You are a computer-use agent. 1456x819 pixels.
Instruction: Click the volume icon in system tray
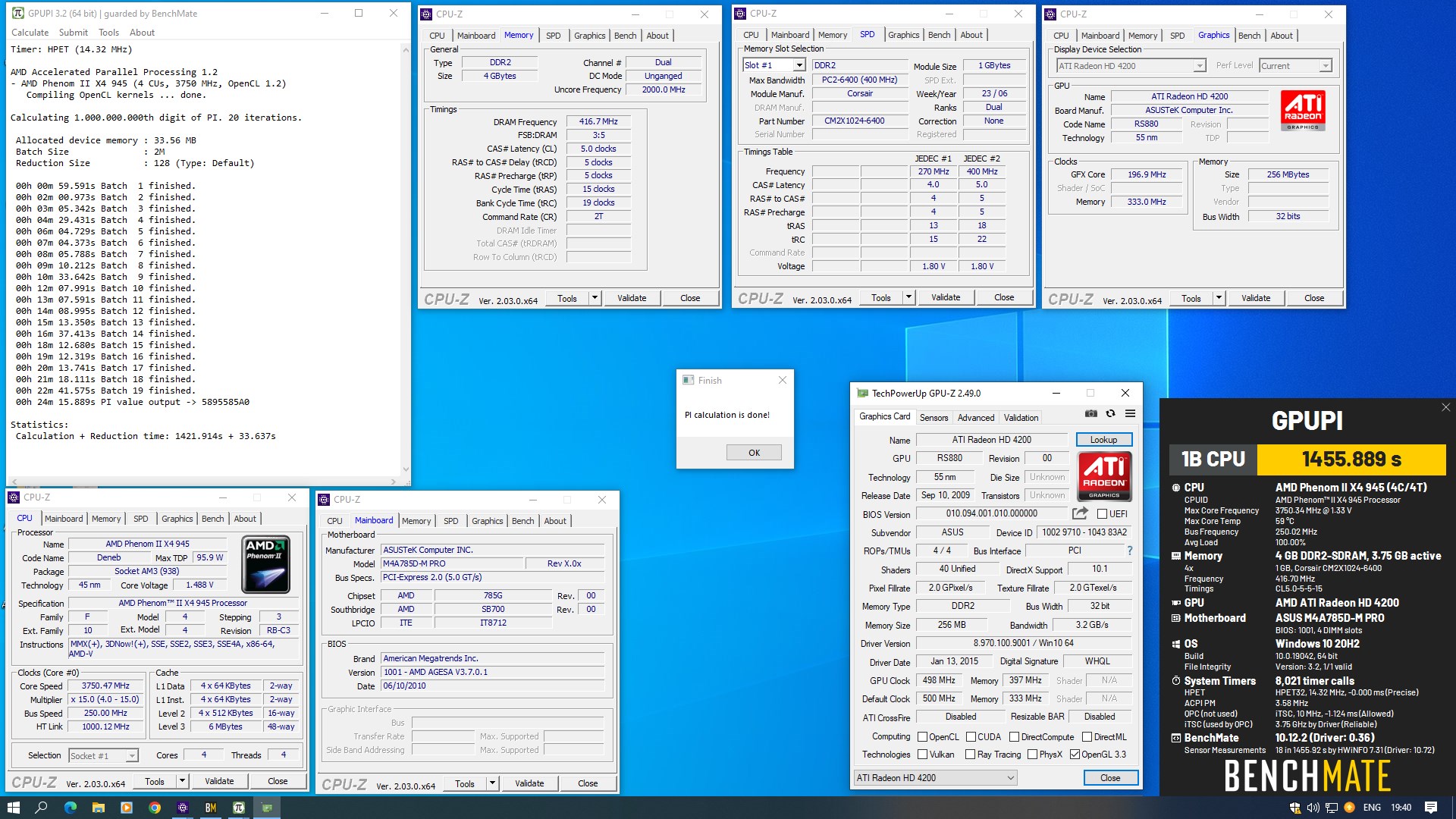[1313, 808]
